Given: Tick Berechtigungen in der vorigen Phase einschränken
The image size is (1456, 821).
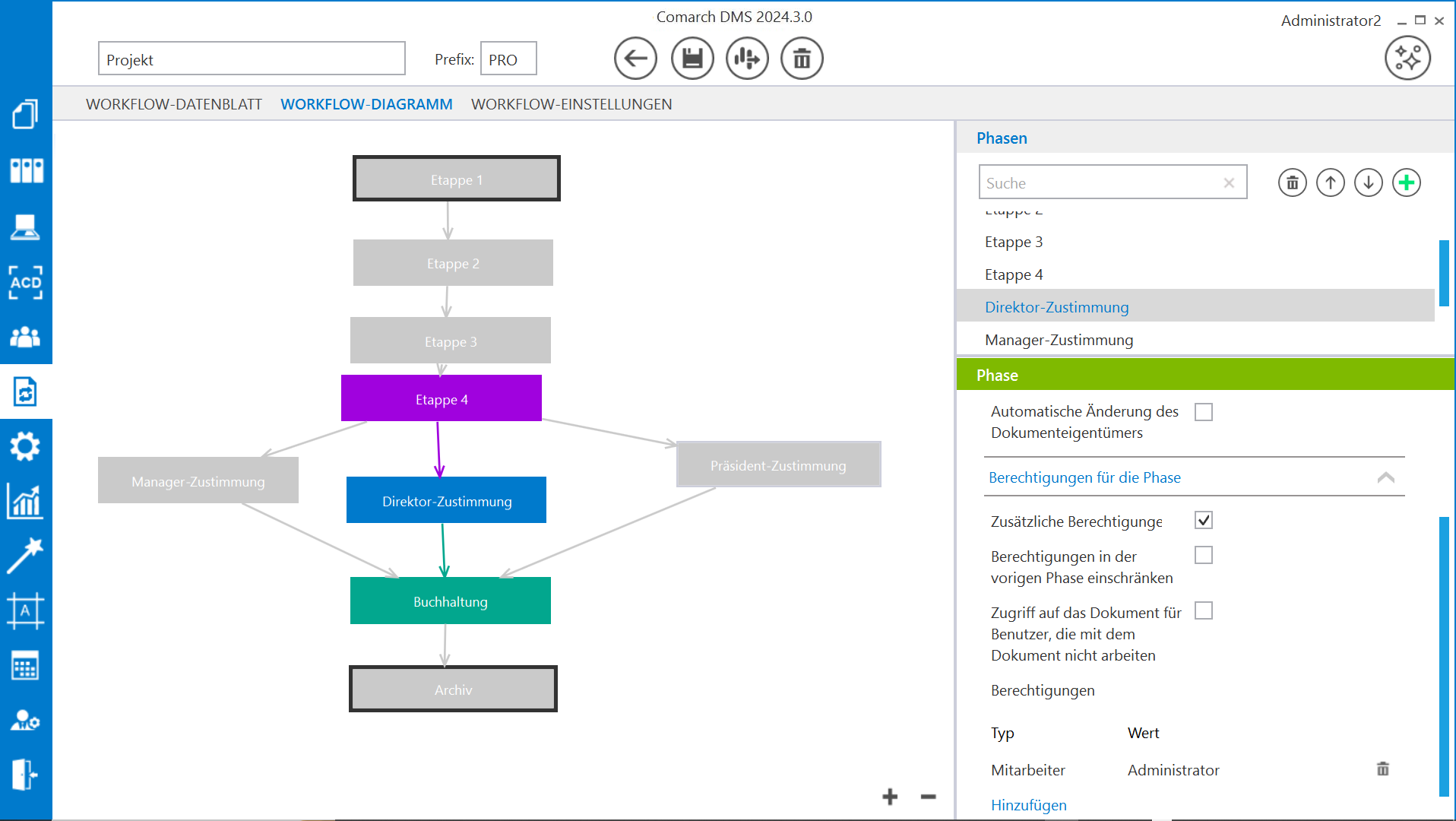Looking at the screenshot, I should pyautogui.click(x=1203, y=556).
